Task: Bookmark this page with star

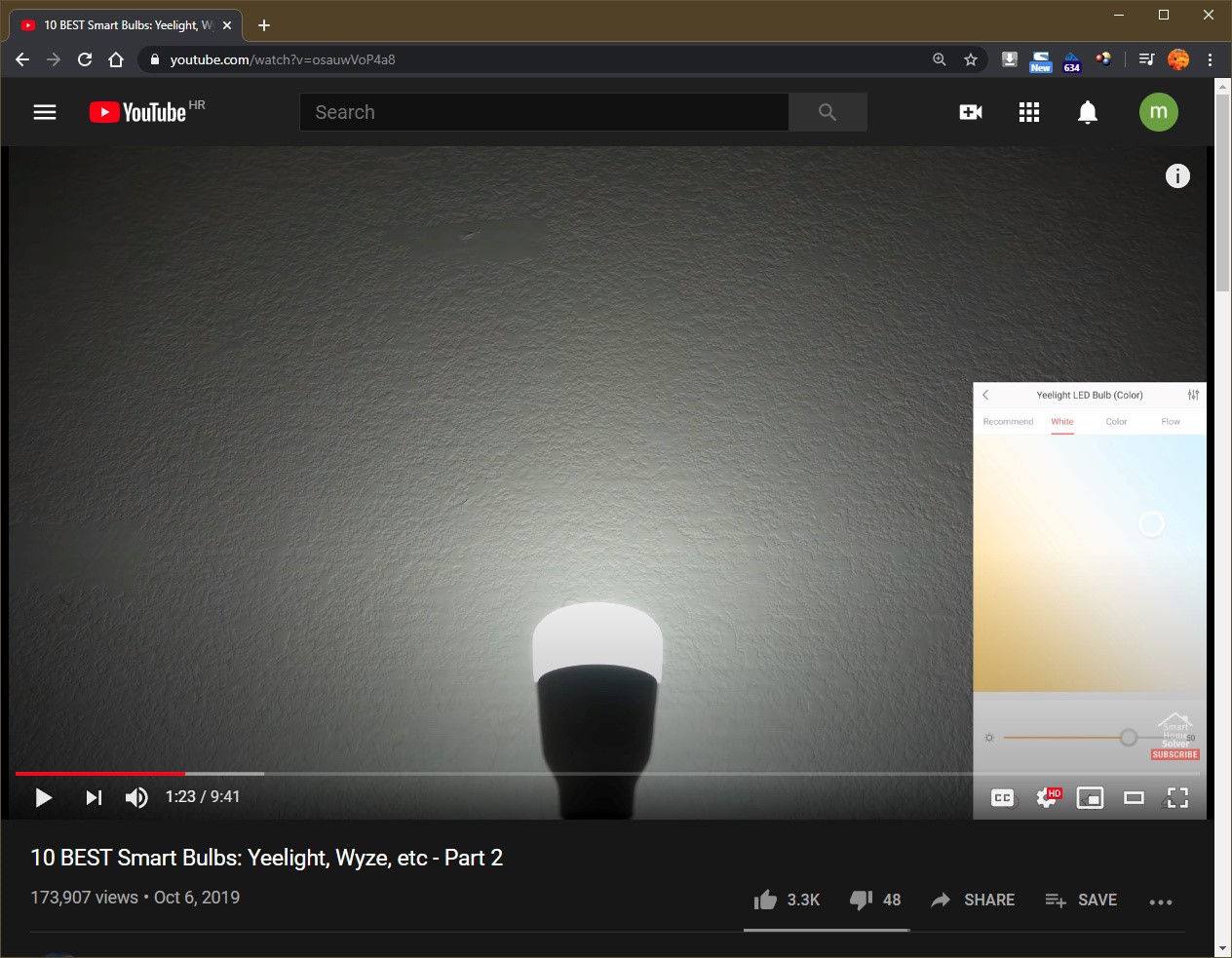Action: click(x=971, y=59)
